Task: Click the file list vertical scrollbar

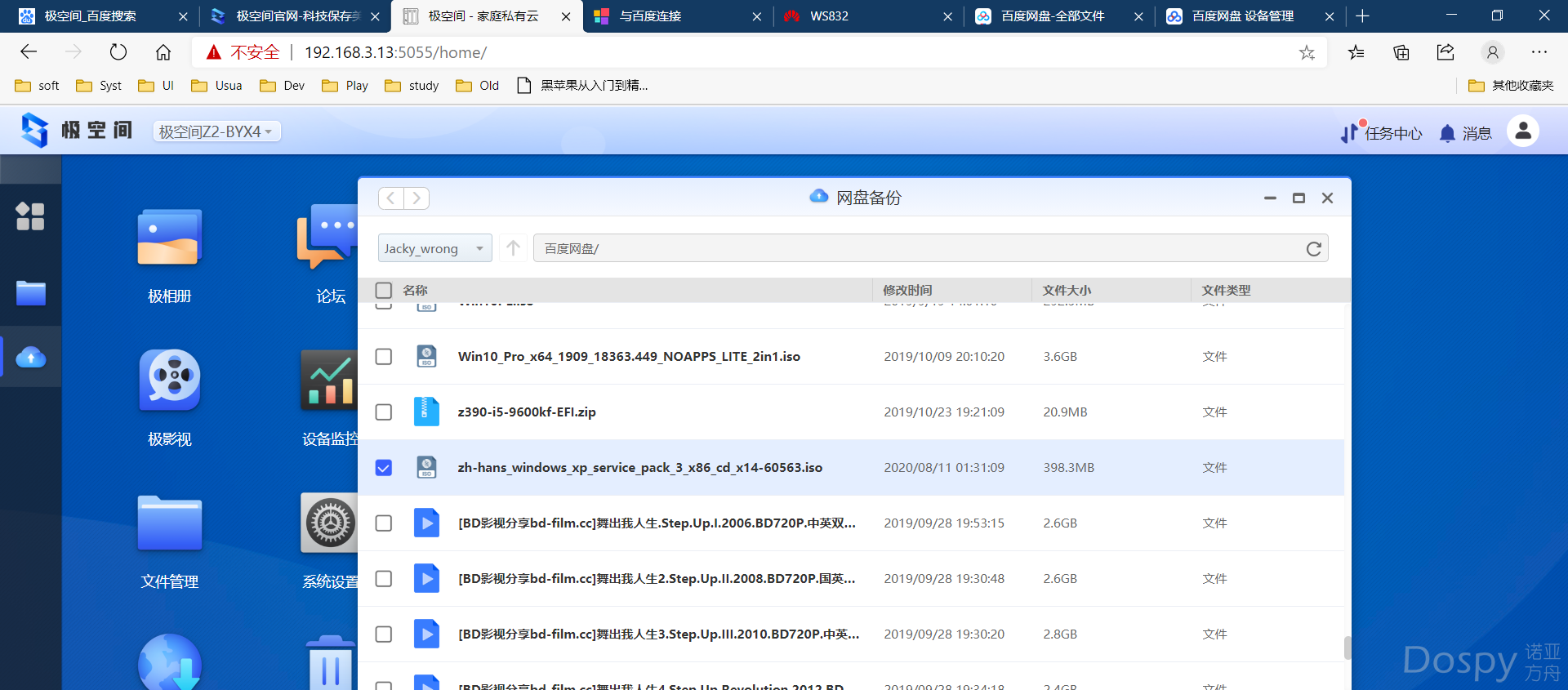Action: [x=1347, y=648]
